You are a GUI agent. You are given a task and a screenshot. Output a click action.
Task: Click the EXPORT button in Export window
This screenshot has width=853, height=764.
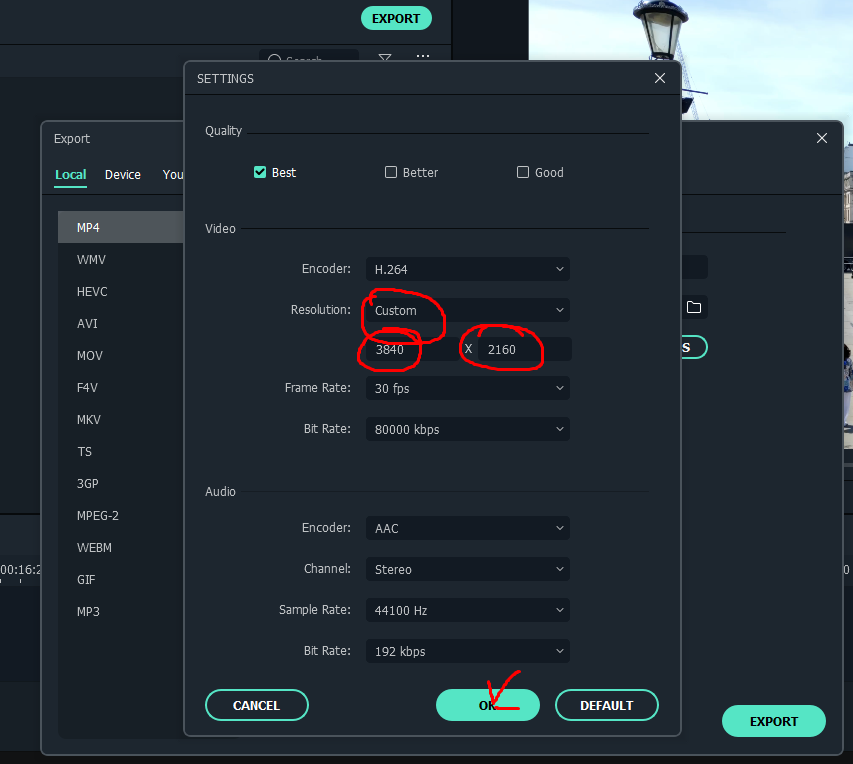774,721
